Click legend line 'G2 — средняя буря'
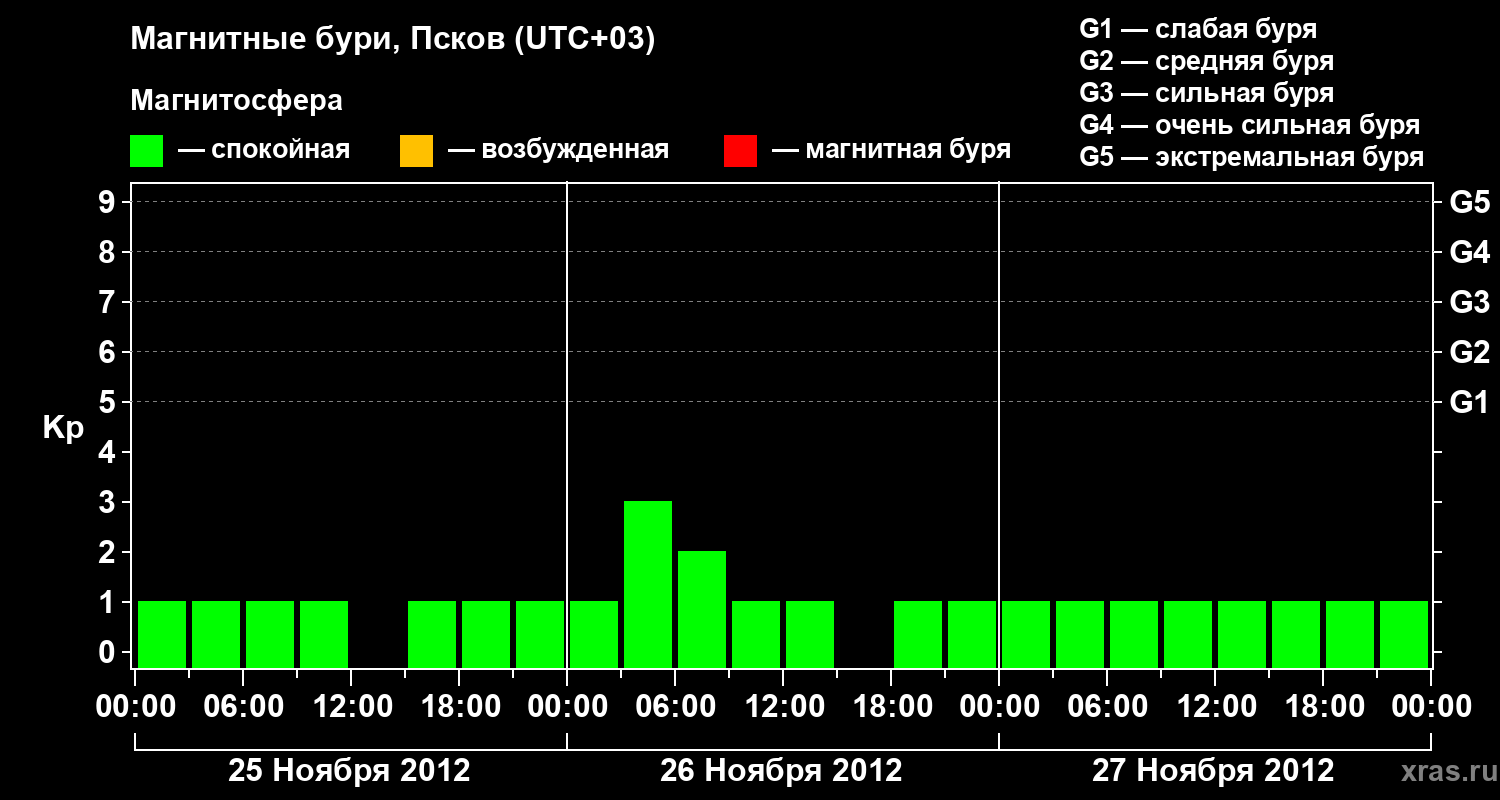The height and width of the screenshot is (800, 1500). point(1206,60)
